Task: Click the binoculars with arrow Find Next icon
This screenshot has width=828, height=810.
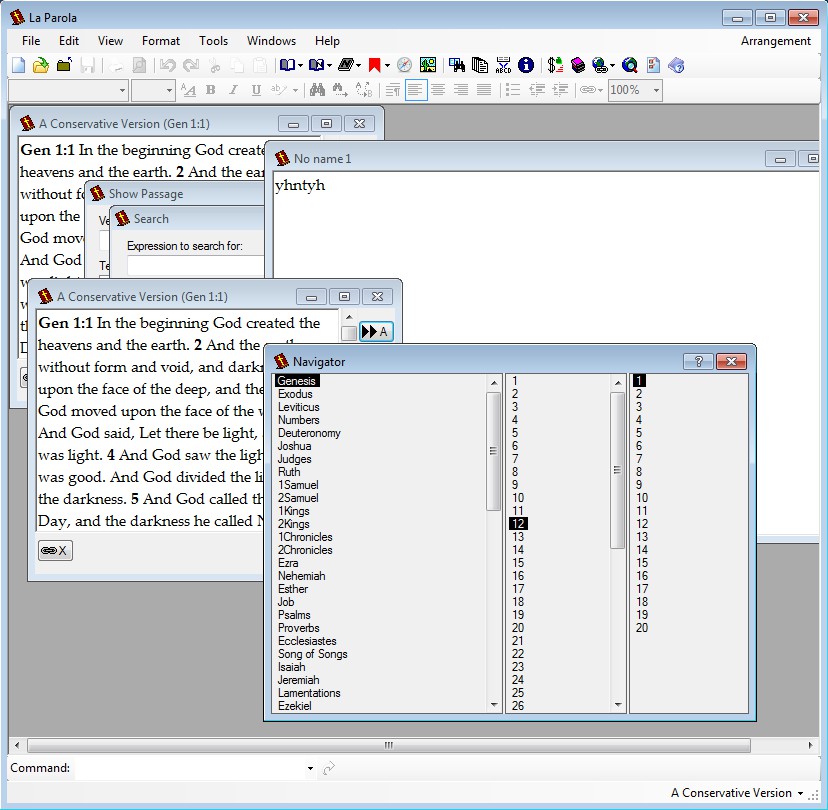Action: click(x=340, y=90)
